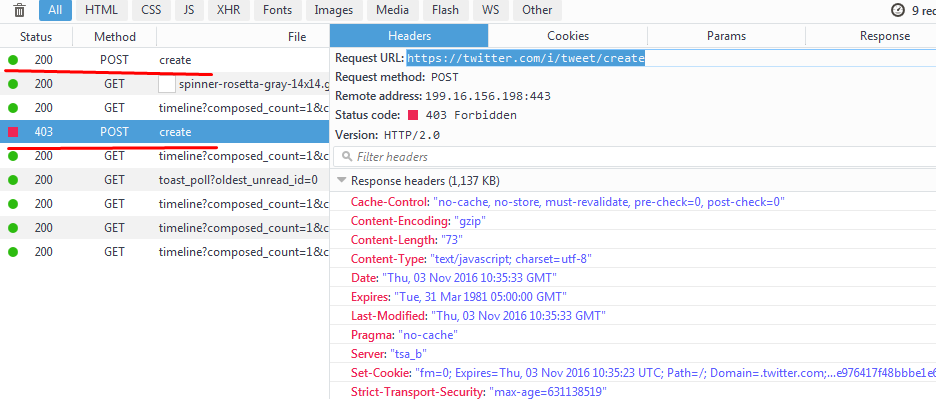Filter requests by Images
This screenshot has height=399, width=936.
334,10
